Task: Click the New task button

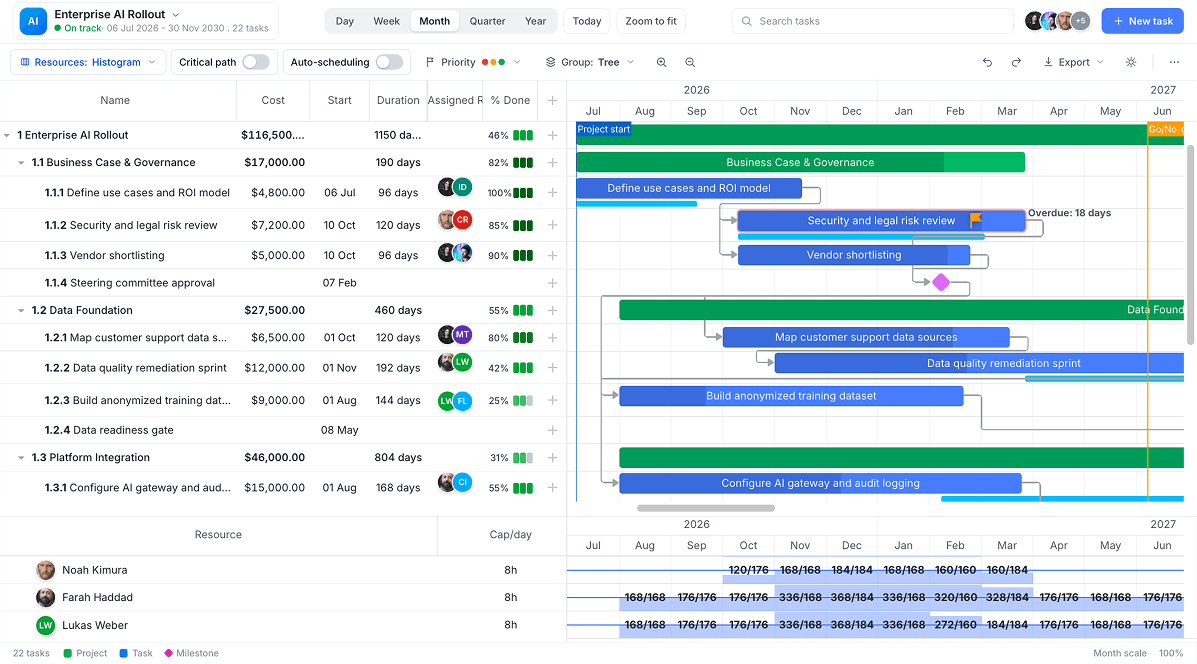Action: pyautogui.click(x=1142, y=21)
